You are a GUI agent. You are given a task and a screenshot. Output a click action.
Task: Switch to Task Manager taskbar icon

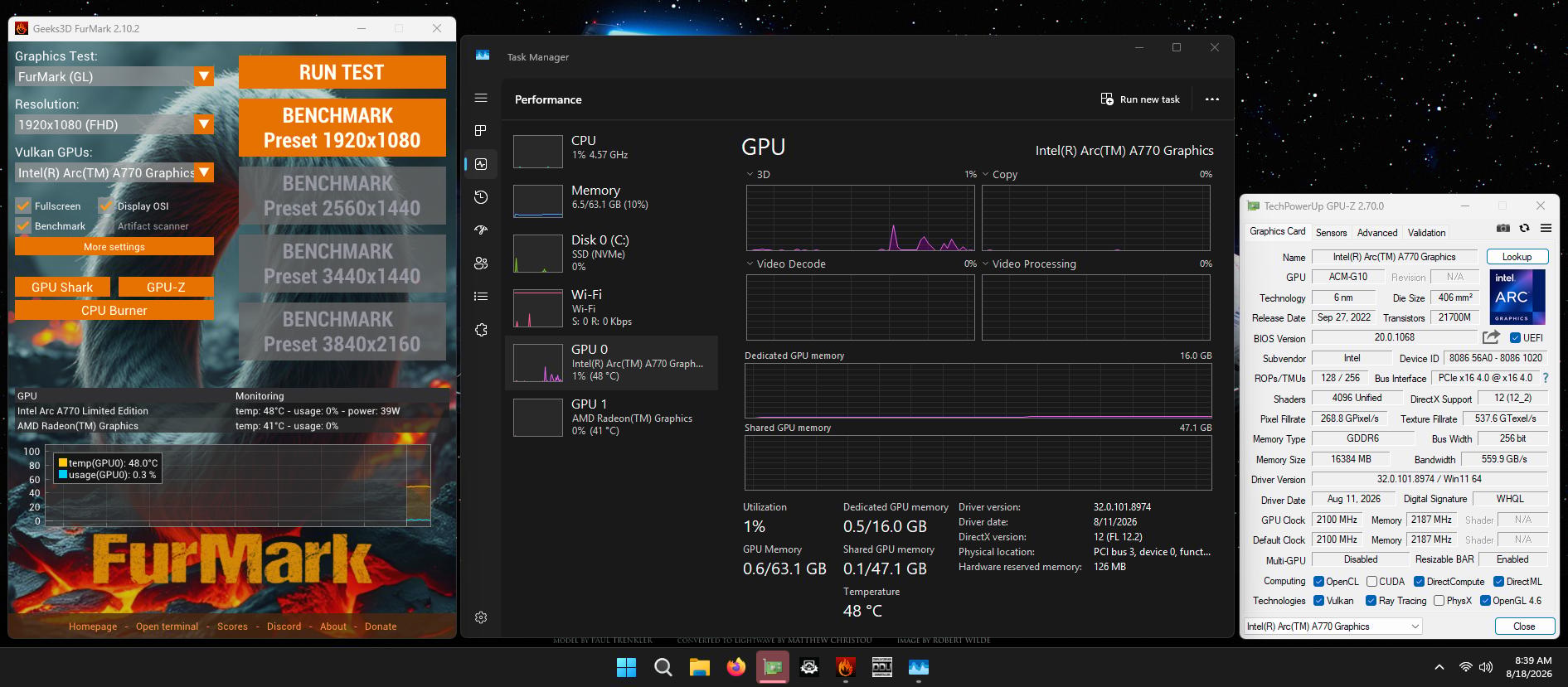click(919, 667)
